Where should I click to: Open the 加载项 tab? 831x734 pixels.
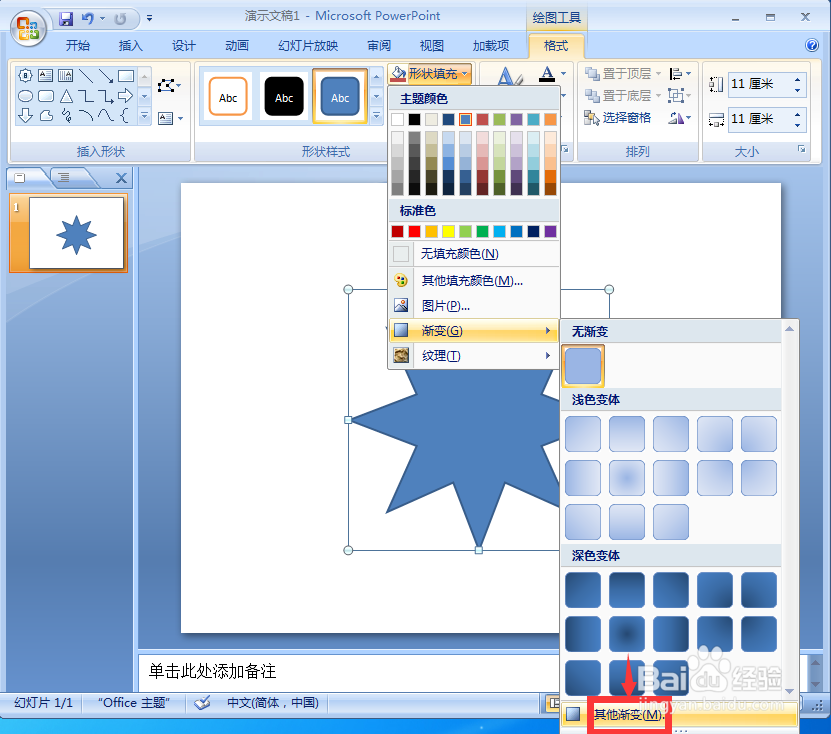coord(491,46)
